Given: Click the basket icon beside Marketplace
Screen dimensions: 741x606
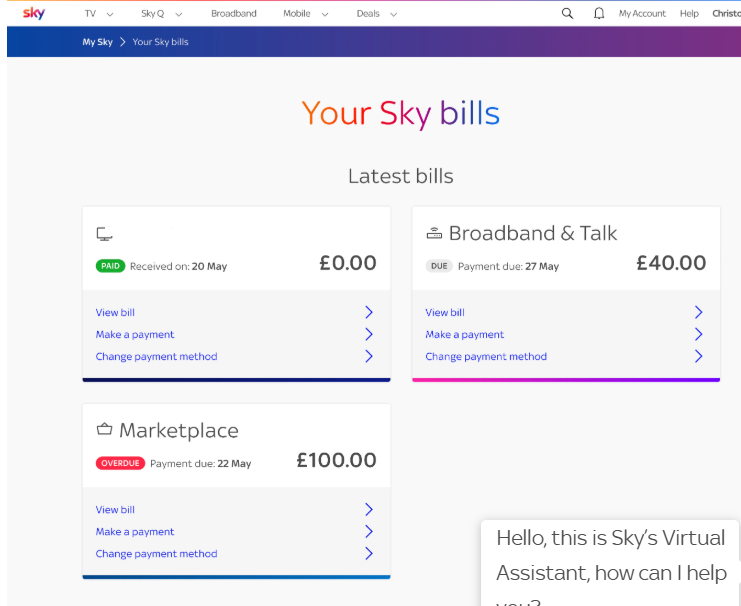Looking at the screenshot, I should [x=104, y=429].
